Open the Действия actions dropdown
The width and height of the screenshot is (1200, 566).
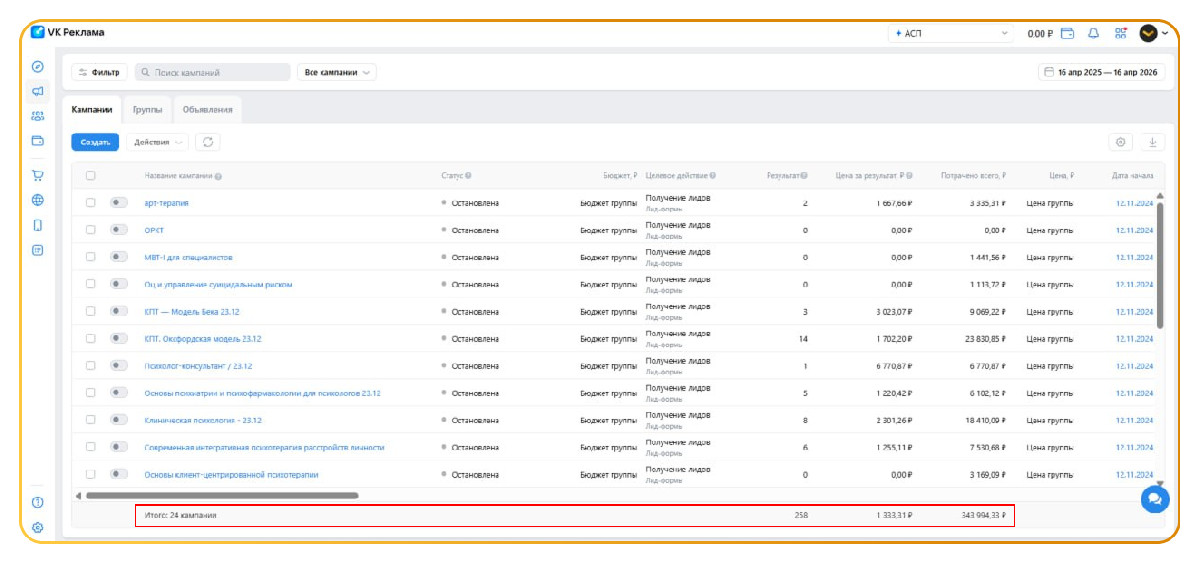pos(157,142)
